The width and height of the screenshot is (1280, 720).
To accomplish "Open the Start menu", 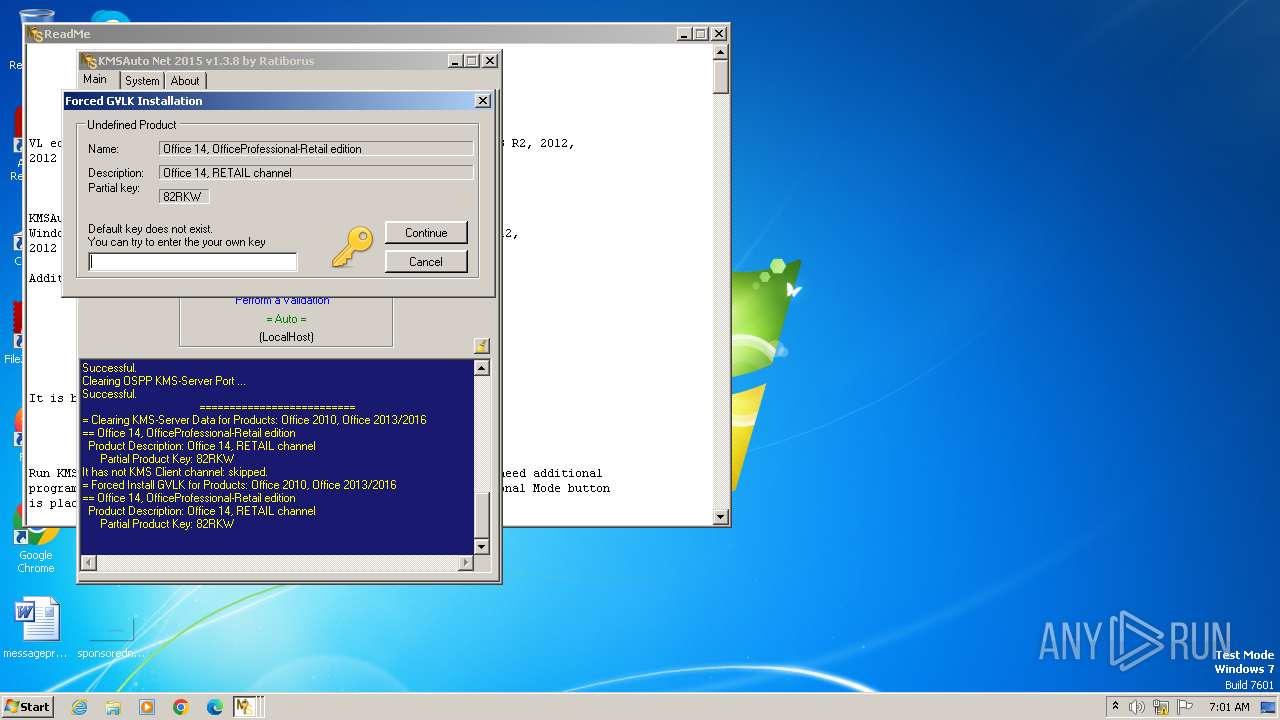I will click(28, 706).
